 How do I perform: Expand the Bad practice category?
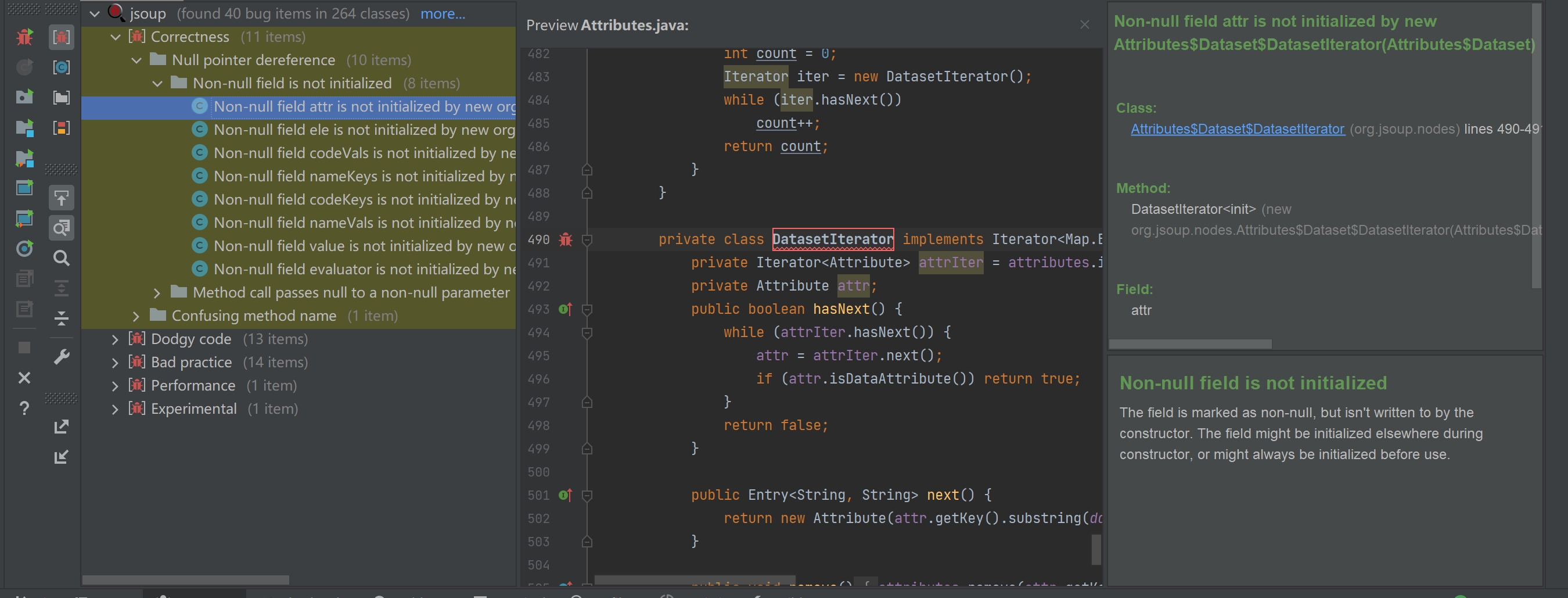point(116,362)
